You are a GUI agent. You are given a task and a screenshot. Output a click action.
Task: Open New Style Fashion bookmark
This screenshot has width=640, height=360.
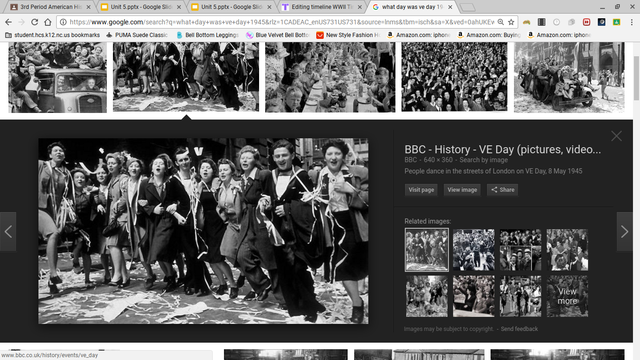[348, 35]
